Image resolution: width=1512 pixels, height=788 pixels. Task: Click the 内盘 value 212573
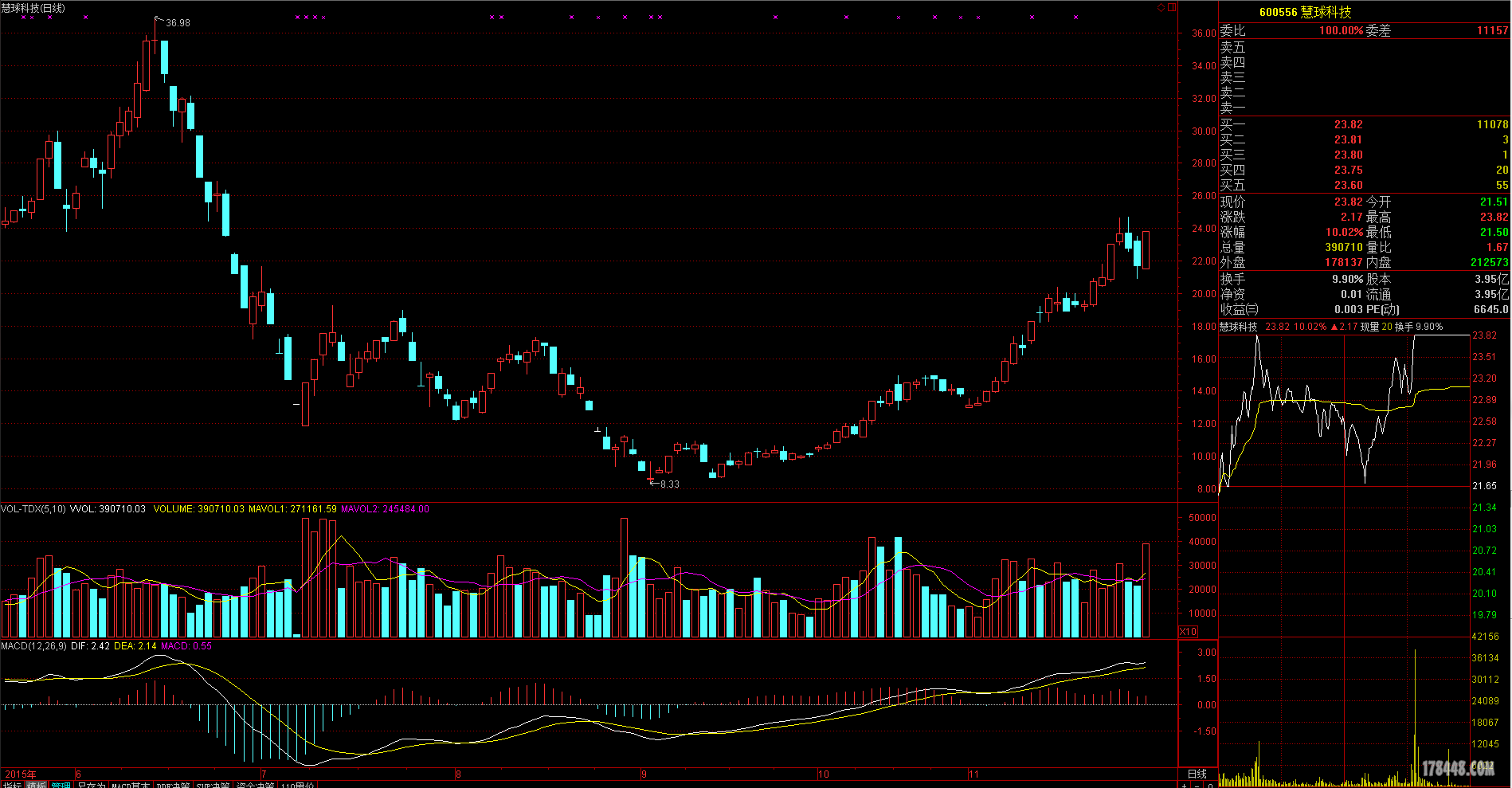pyautogui.click(x=1490, y=262)
